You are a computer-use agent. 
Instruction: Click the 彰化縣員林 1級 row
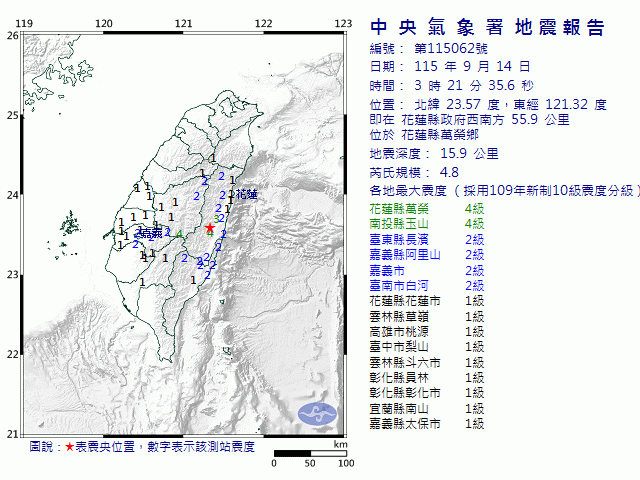point(427,378)
